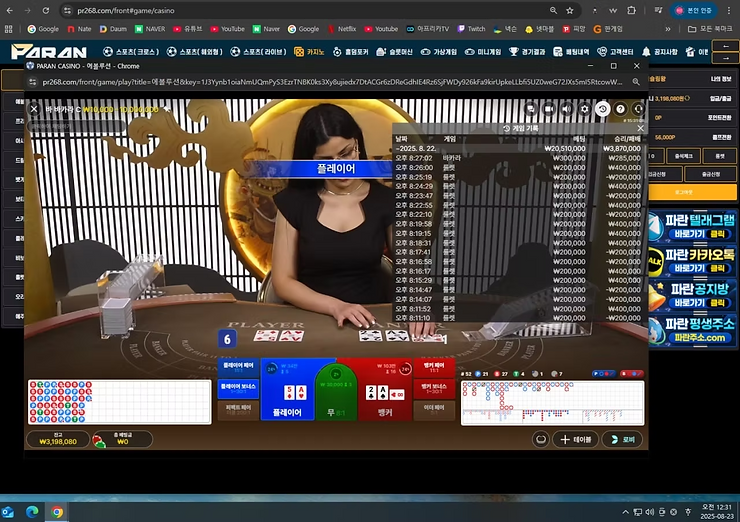Viewport: 740px width, 522px height.
Task: Click the player road prediction pill (blue P)
Action: 604,374
